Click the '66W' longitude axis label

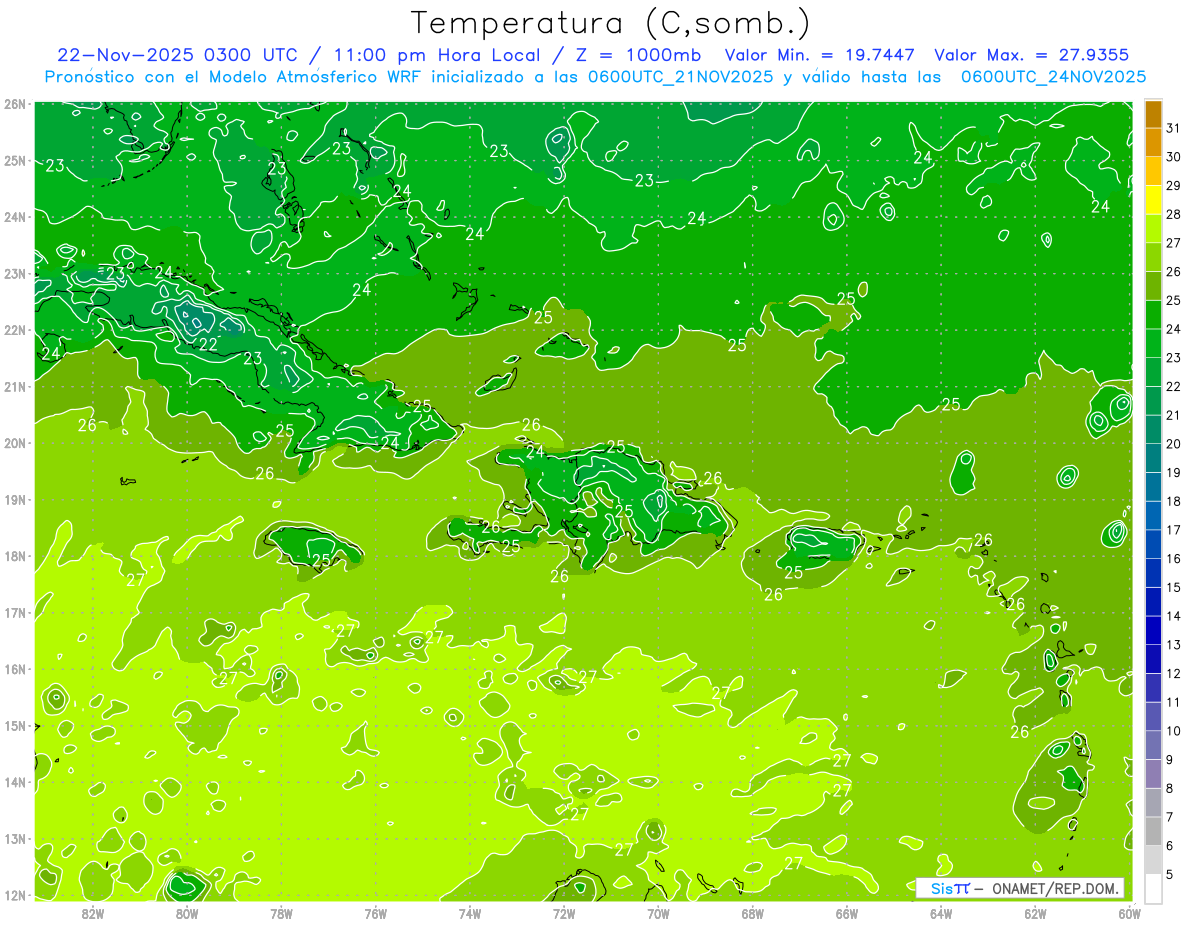(x=846, y=913)
